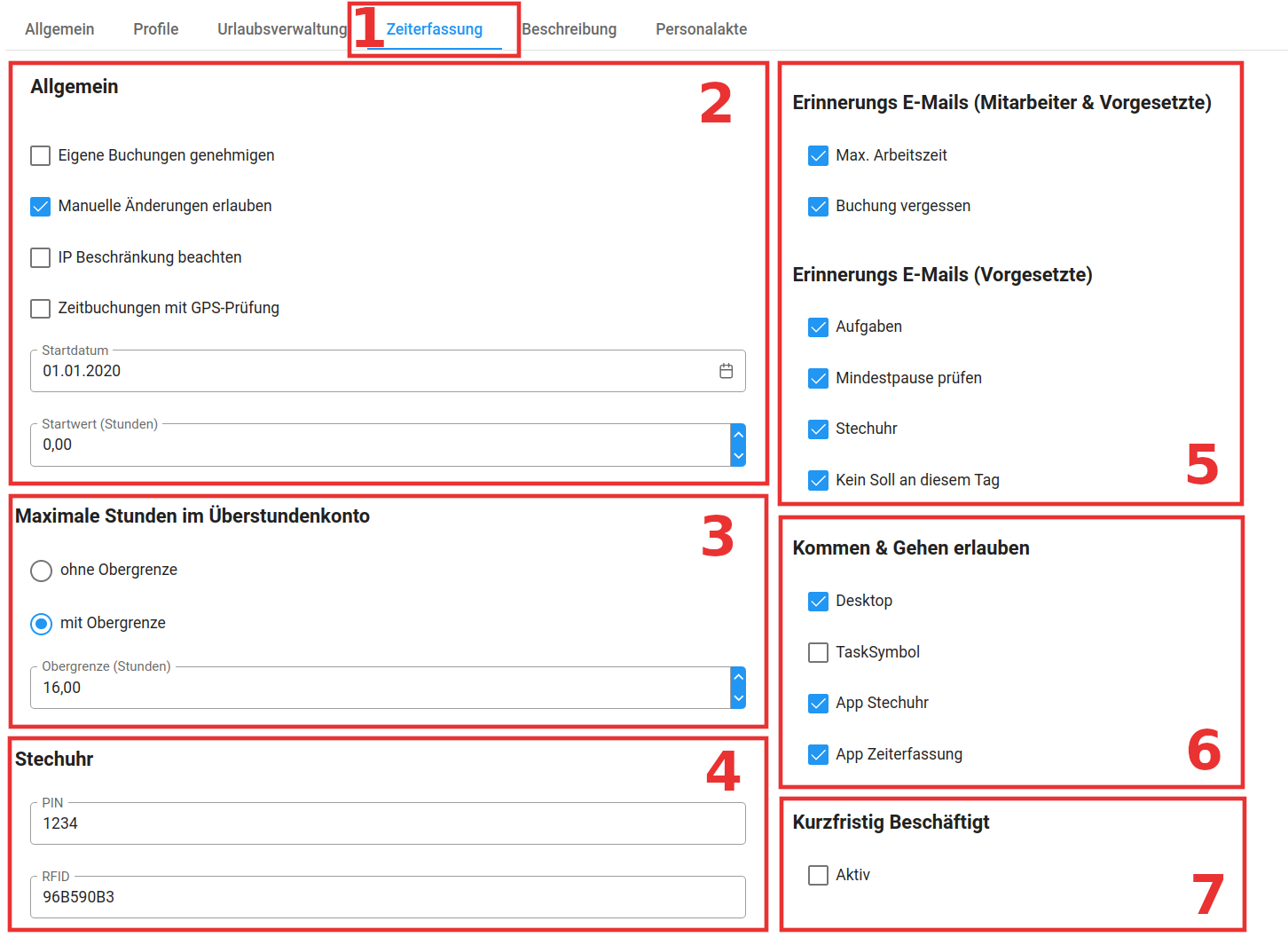Select the mit Obergrenze radio button
1288x945 pixels.
[41, 624]
